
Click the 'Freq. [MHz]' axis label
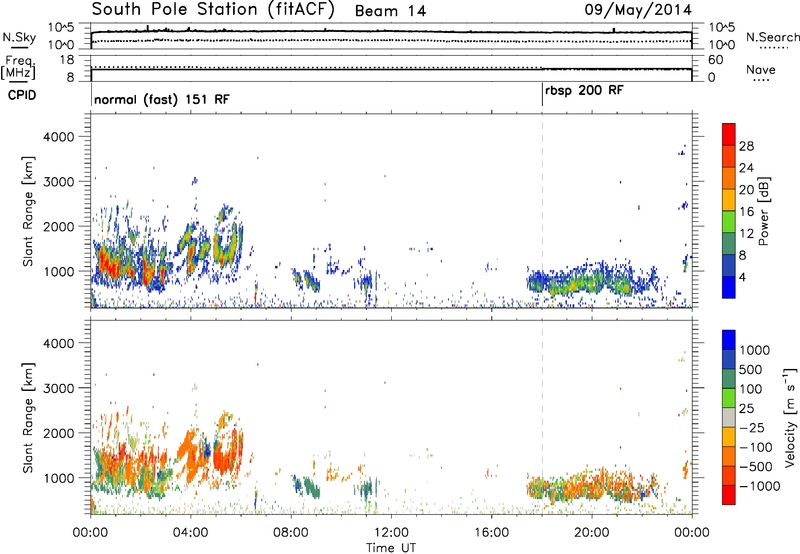pyautogui.click(x=19, y=68)
